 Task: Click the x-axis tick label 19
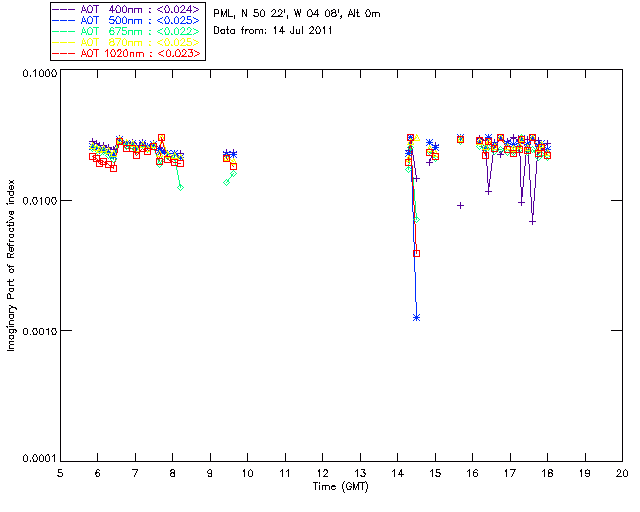tap(585, 473)
